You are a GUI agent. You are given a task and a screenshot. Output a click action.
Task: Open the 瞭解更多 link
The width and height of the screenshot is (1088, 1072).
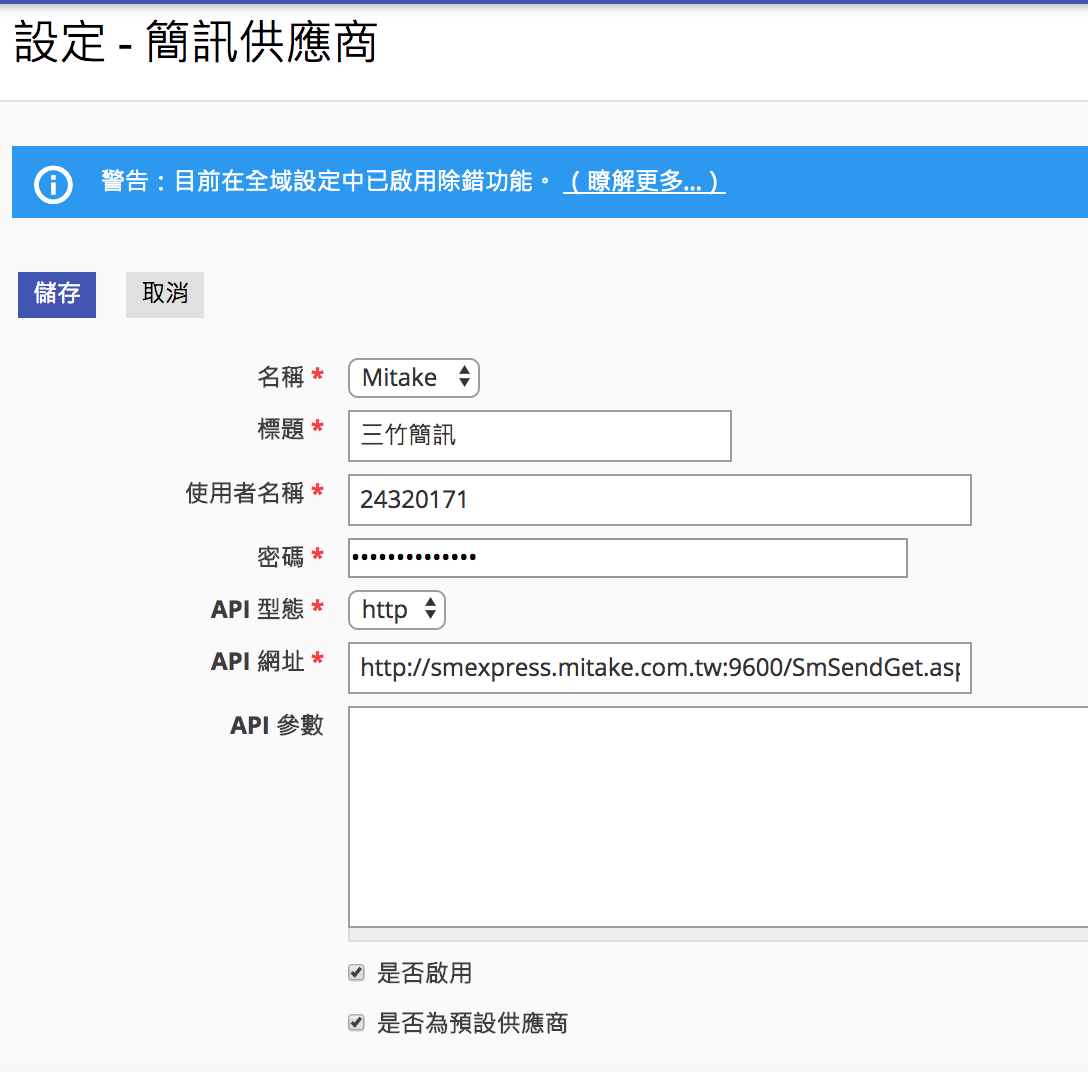coord(643,182)
